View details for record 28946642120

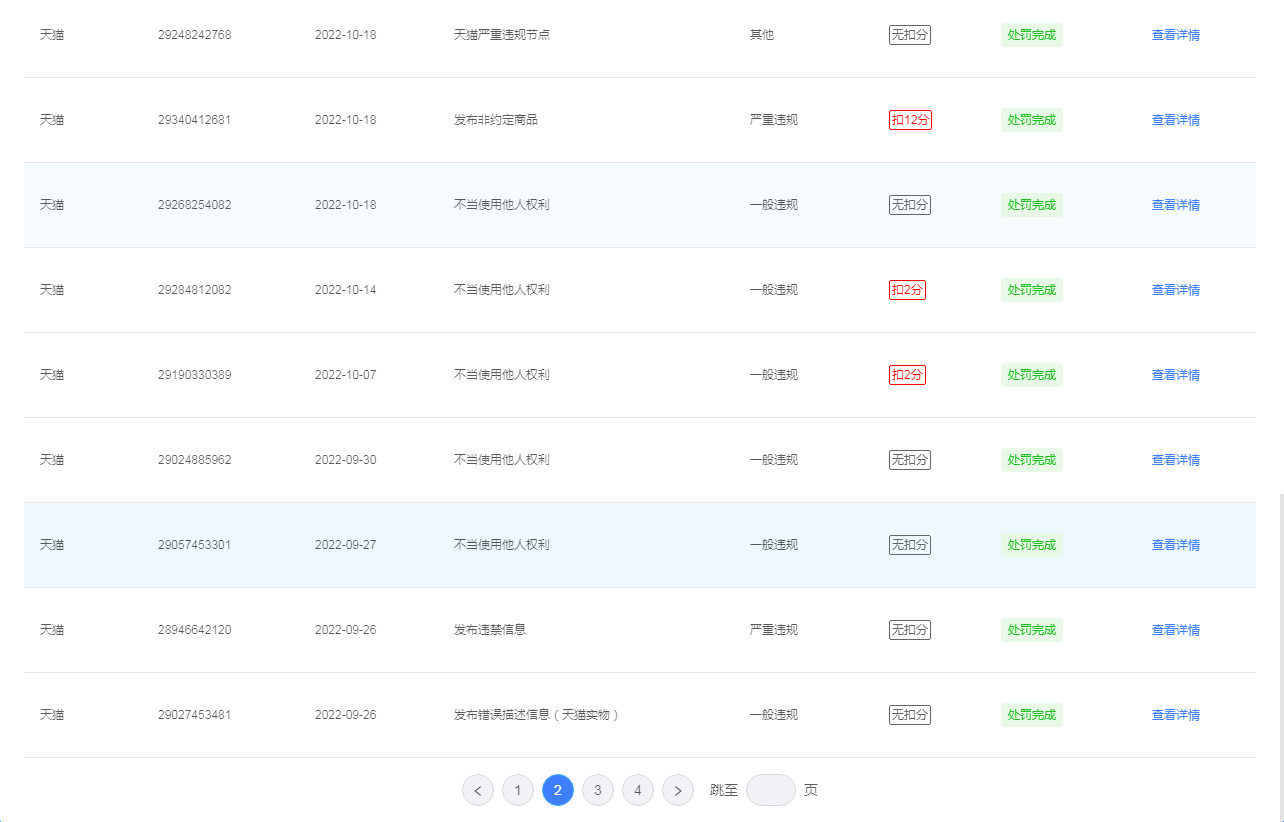(1175, 630)
